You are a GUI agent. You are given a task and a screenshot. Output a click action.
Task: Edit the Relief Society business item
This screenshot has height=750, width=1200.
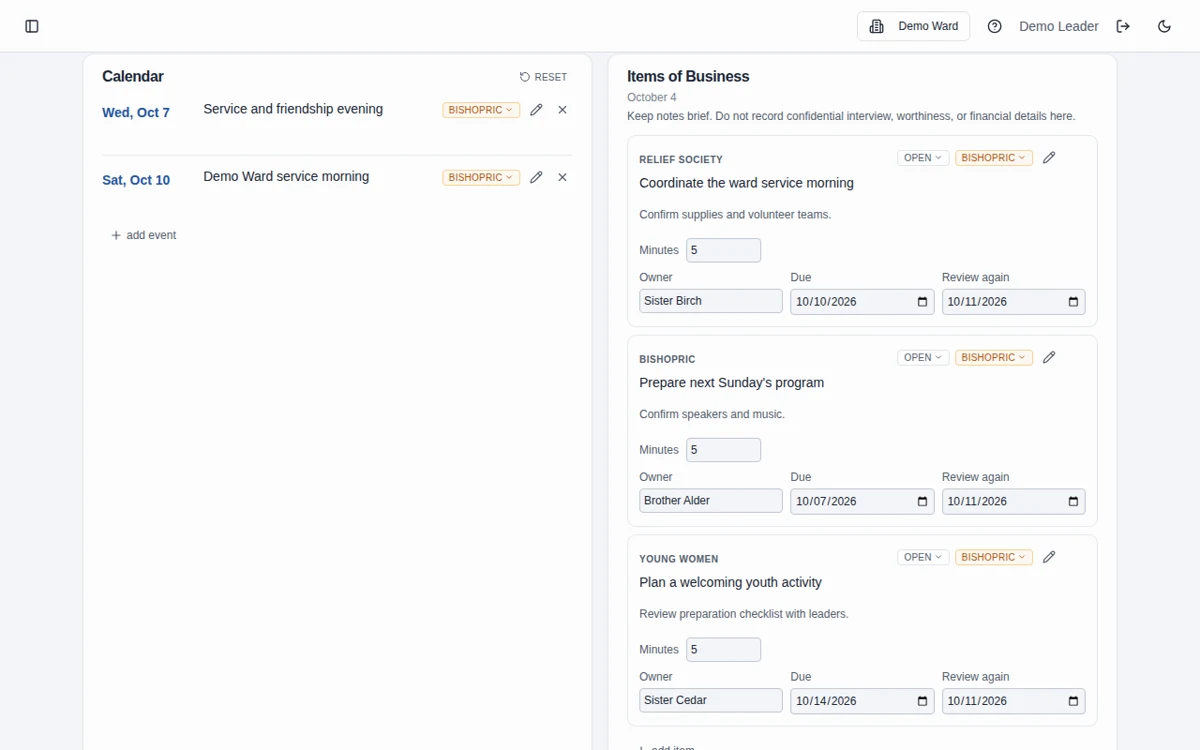[x=1049, y=157]
